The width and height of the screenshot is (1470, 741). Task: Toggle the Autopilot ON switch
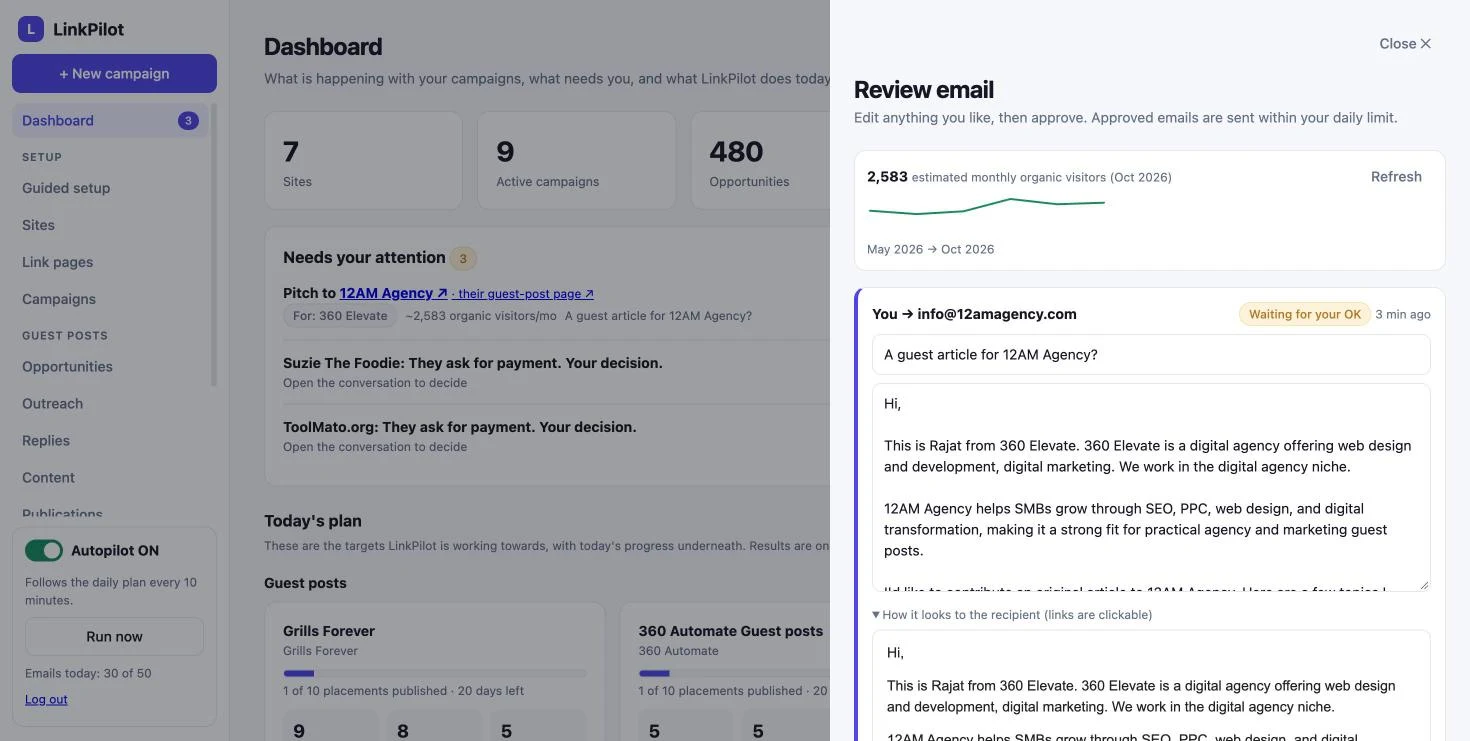pyautogui.click(x=44, y=551)
